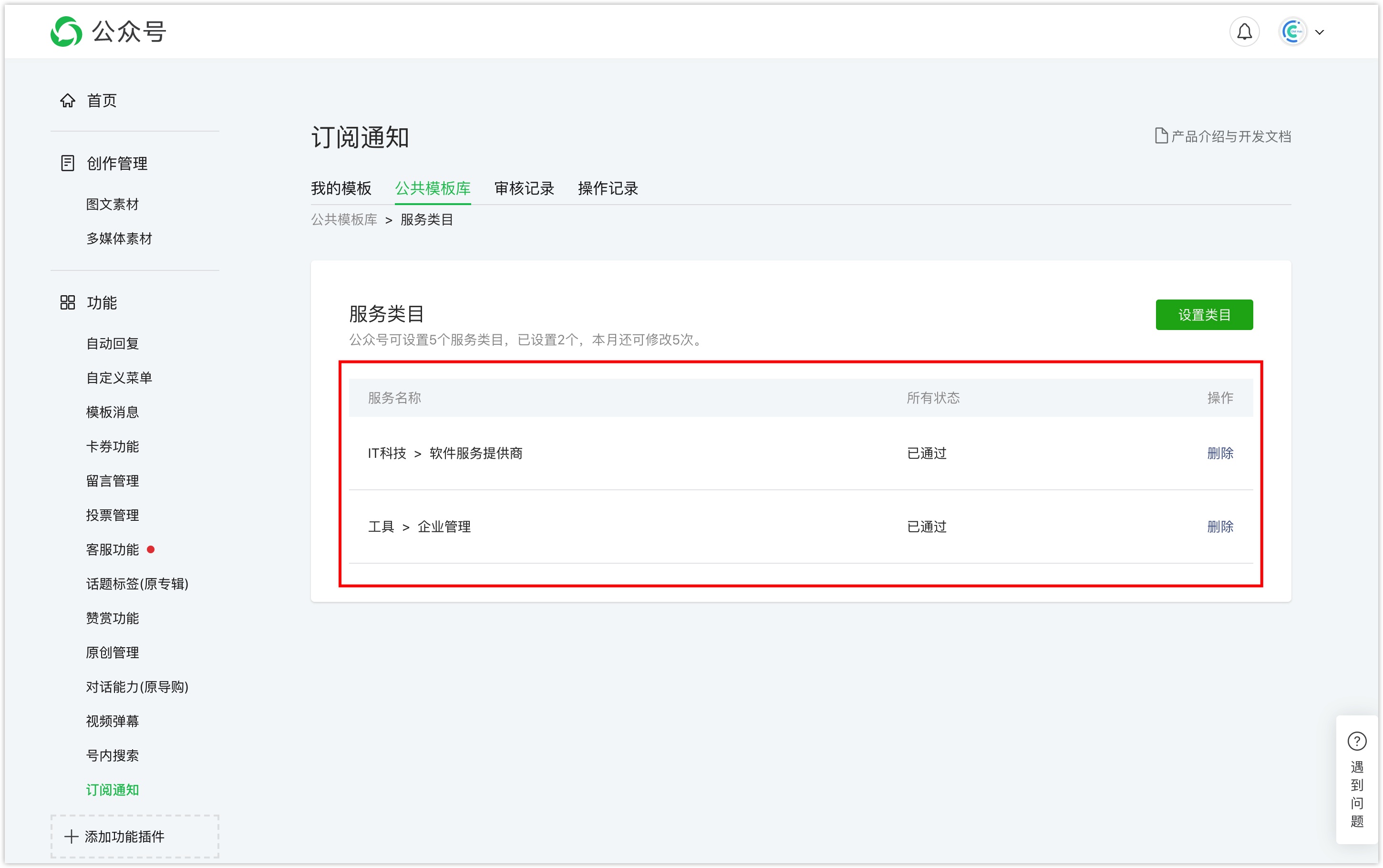Image resolution: width=1383 pixels, height=868 pixels.
Task: Click the green 设置类目 button
Action: (1204, 315)
